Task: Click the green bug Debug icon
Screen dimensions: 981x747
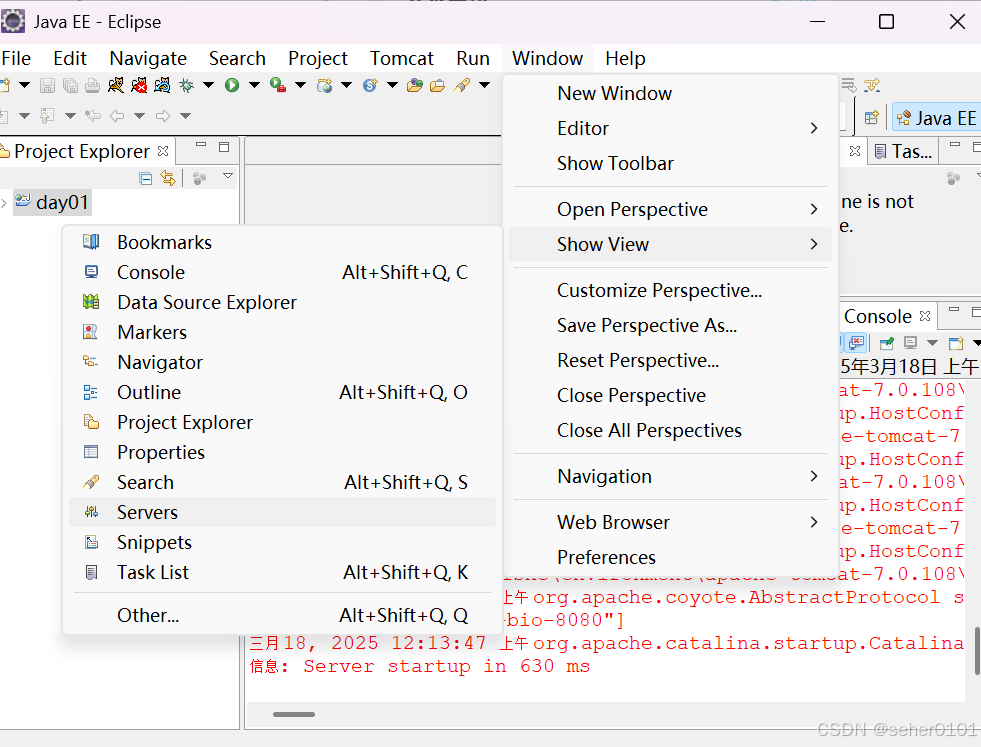Action: tap(186, 84)
